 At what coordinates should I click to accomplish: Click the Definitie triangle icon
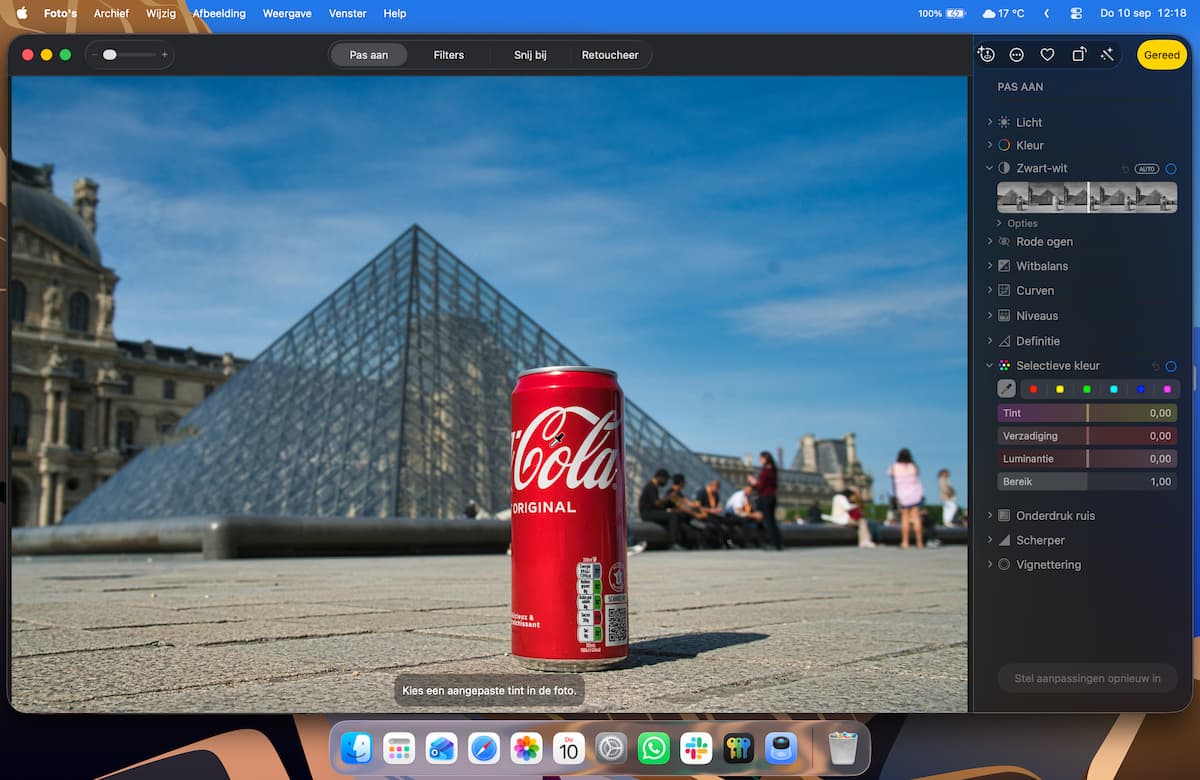click(x=1004, y=341)
